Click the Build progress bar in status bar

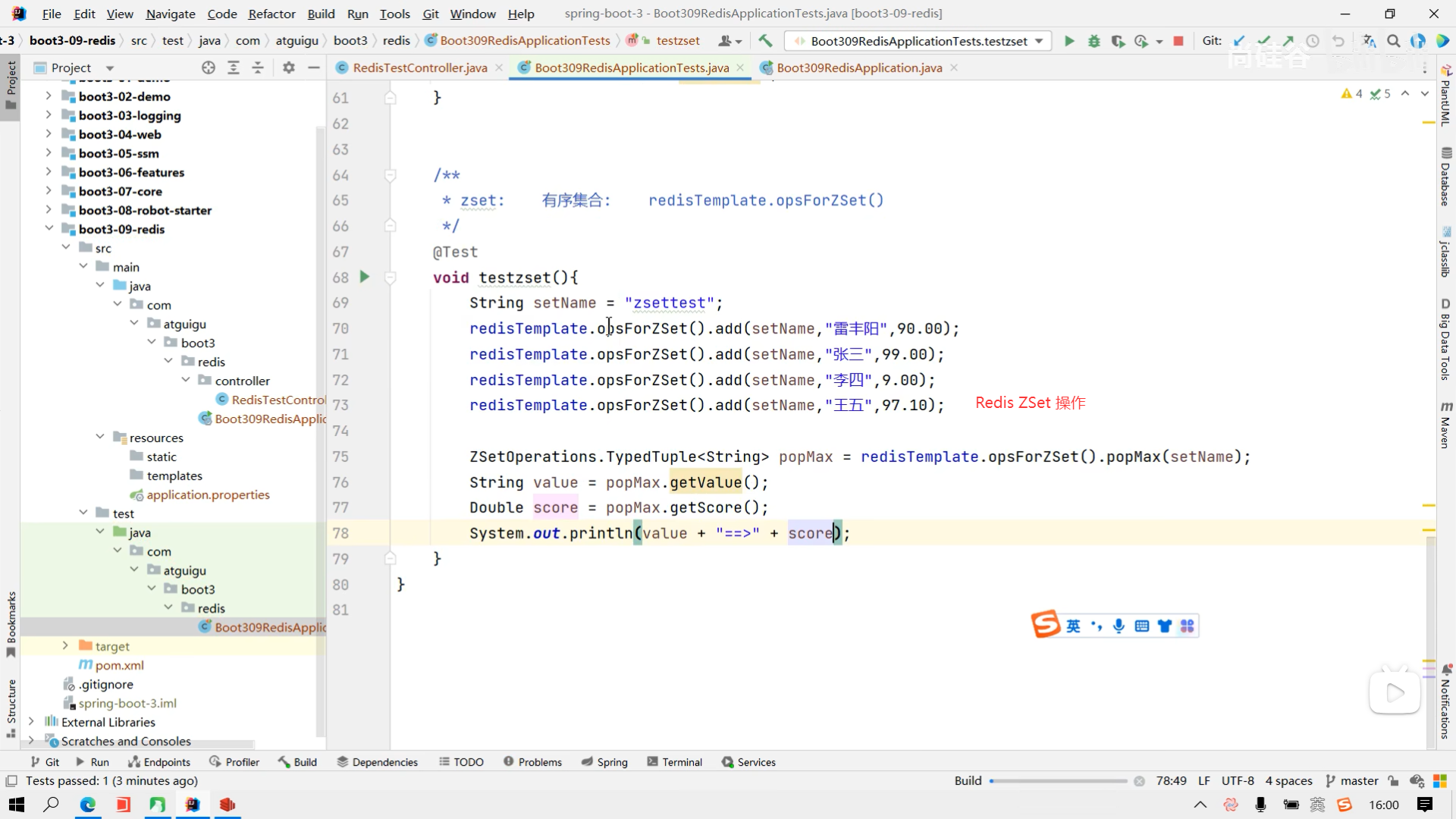click(x=1059, y=780)
